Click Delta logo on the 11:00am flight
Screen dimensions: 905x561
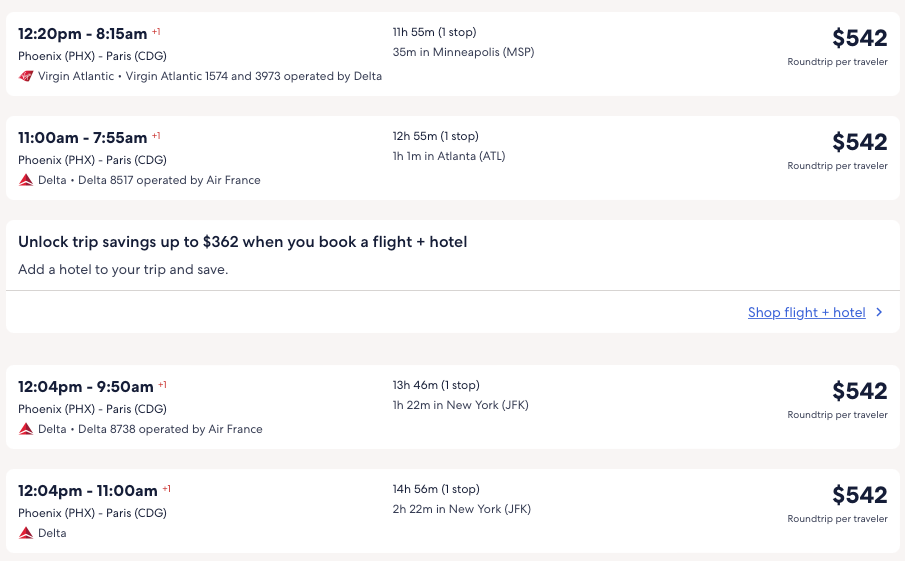(26, 180)
